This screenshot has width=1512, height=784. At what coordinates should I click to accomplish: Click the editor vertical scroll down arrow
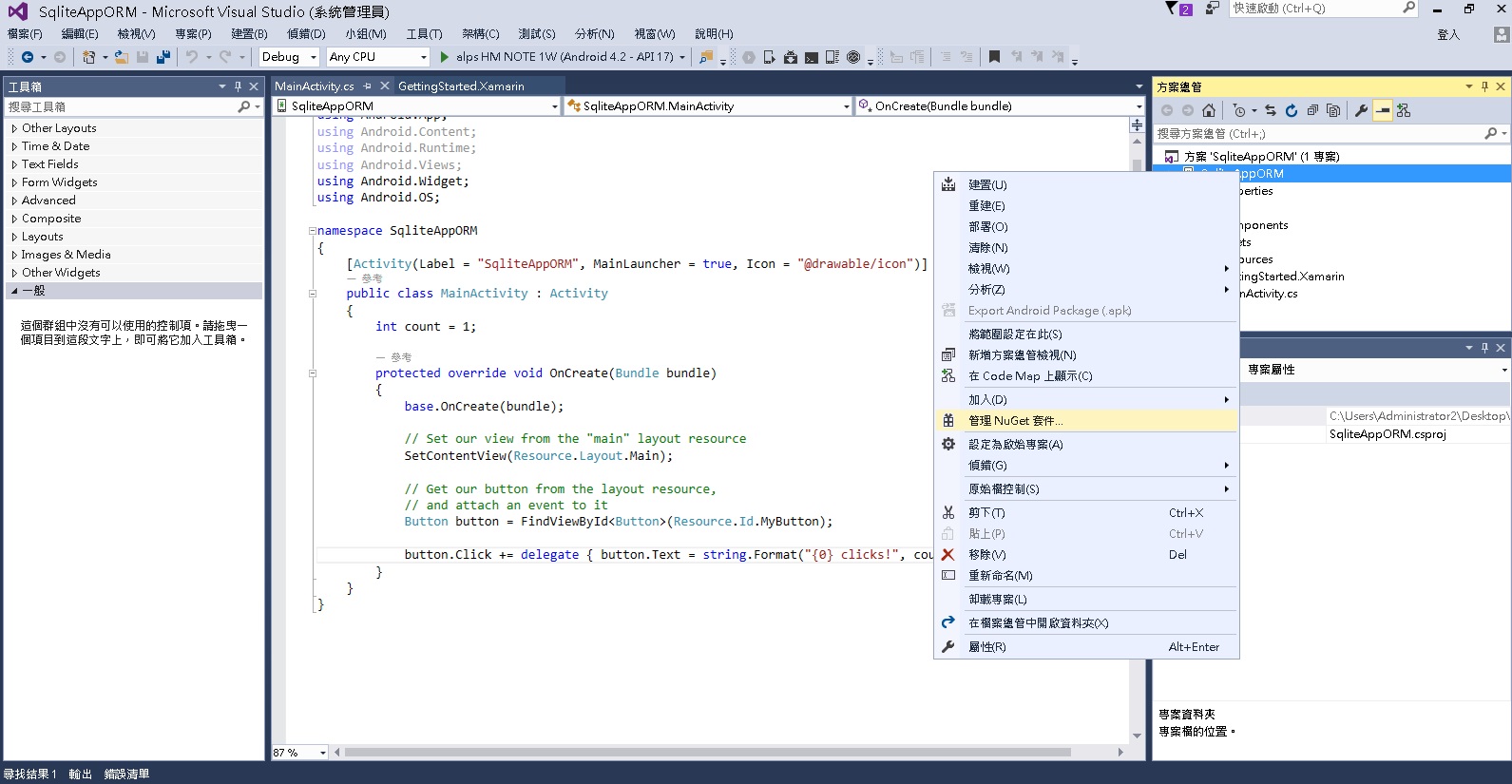click(x=1137, y=736)
